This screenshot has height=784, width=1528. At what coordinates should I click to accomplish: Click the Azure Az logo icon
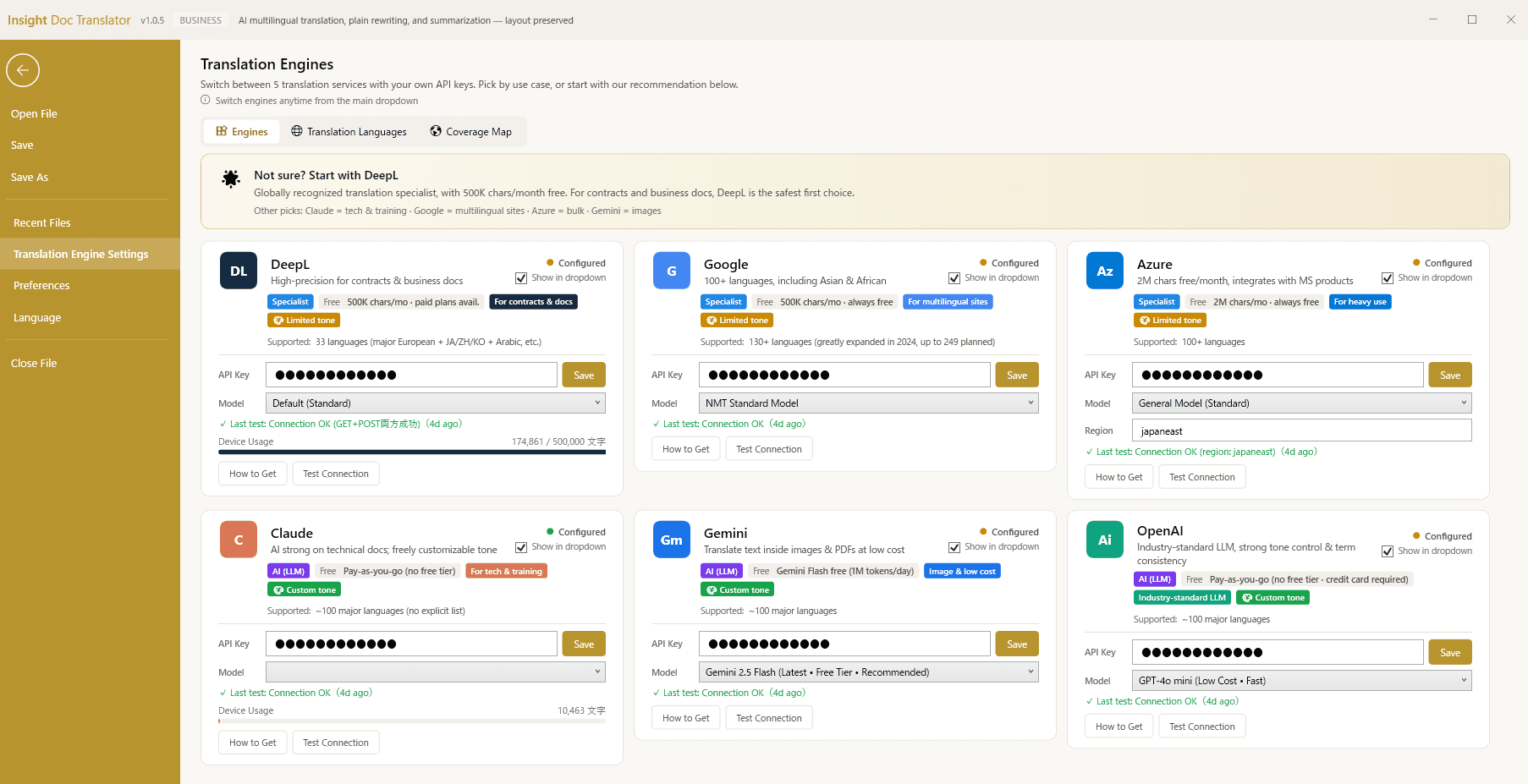point(1105,271)
